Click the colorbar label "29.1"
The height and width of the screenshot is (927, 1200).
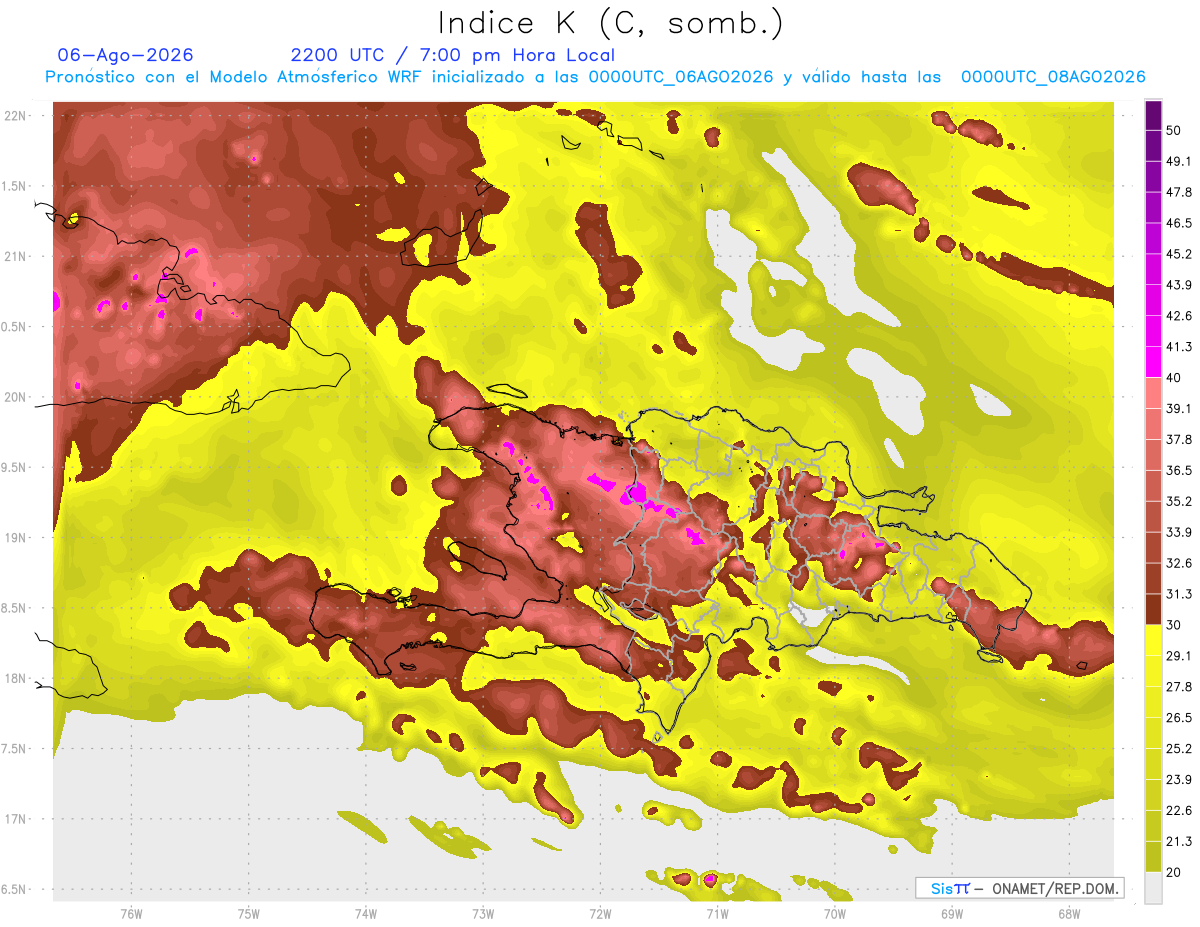tap(1179, 656)
